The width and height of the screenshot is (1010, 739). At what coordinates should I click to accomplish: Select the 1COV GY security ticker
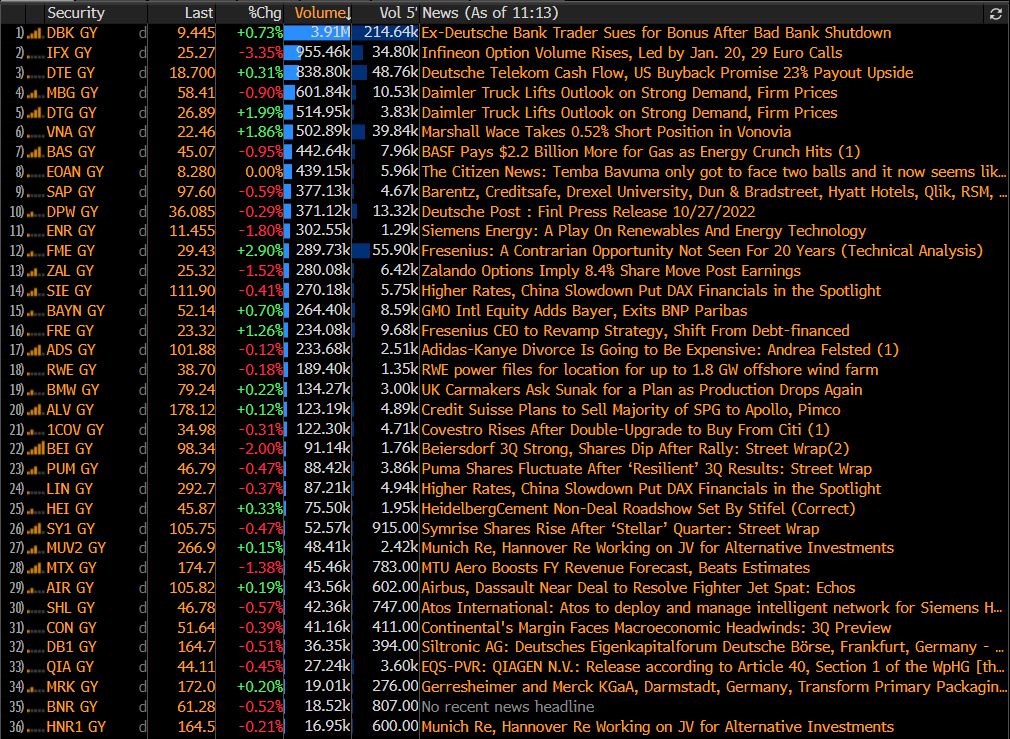[75, 430]
